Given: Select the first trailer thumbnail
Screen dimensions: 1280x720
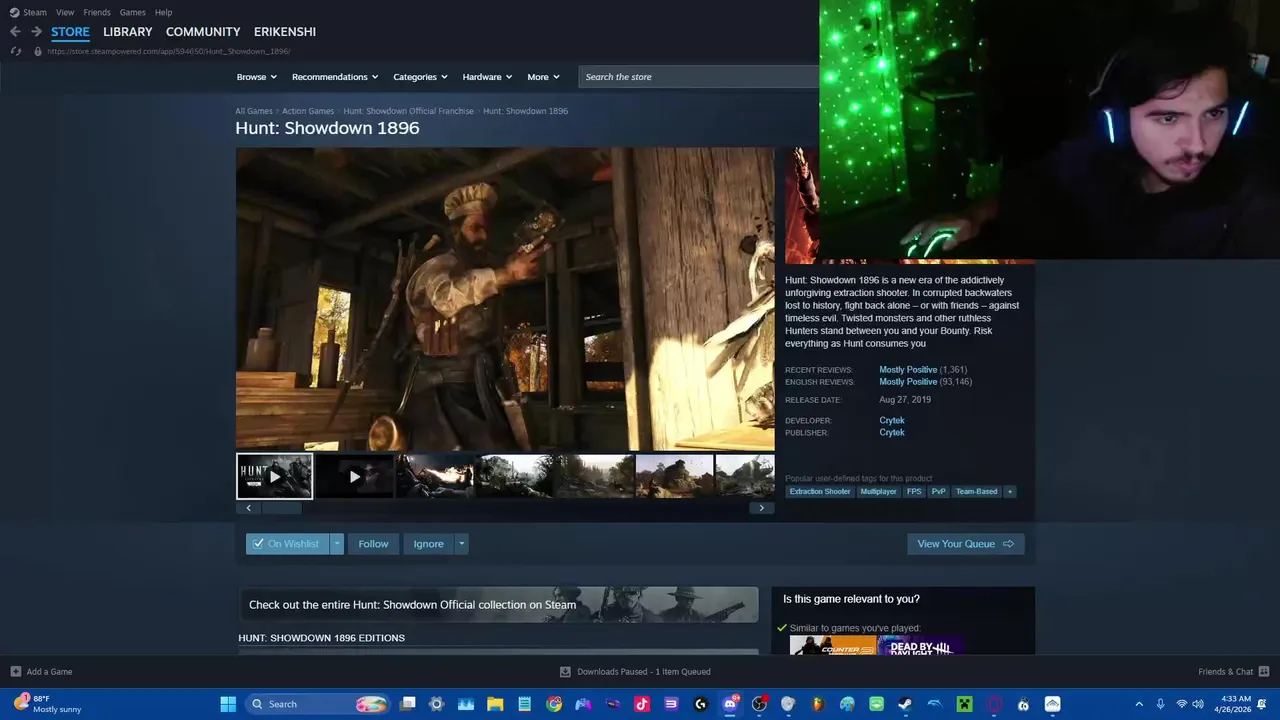Looking at the screenshot, I should tap(275, 476).
